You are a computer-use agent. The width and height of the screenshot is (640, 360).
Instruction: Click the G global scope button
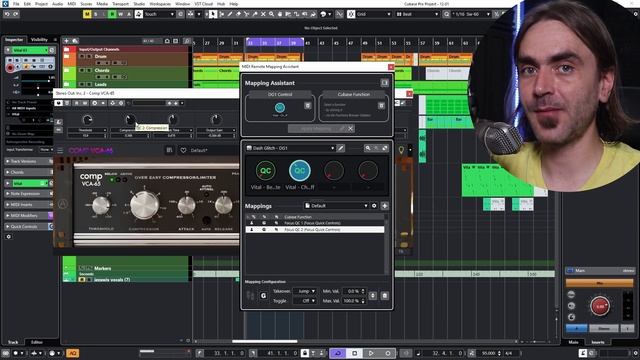[x=263, y=296]
